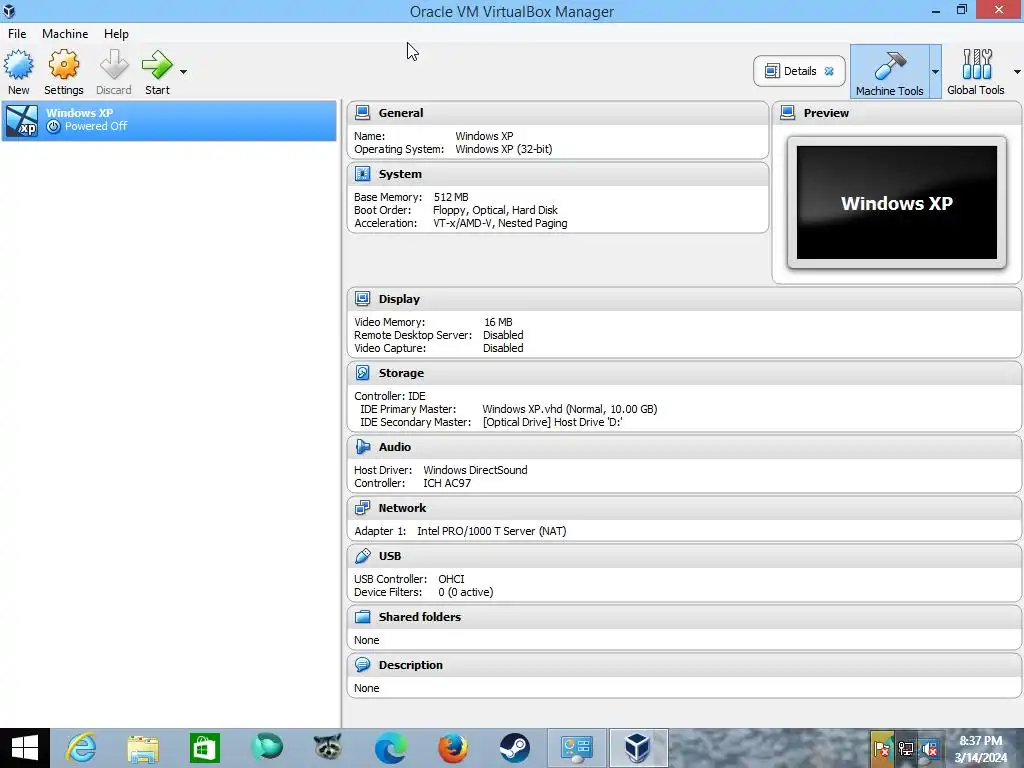Click the New virtual machine icon
Viewport: 1024px width, 768px height.
click(x=18, y=65)
